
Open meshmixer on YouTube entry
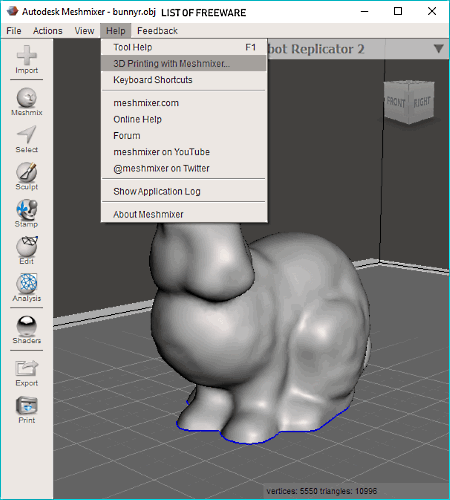(184, 152)
